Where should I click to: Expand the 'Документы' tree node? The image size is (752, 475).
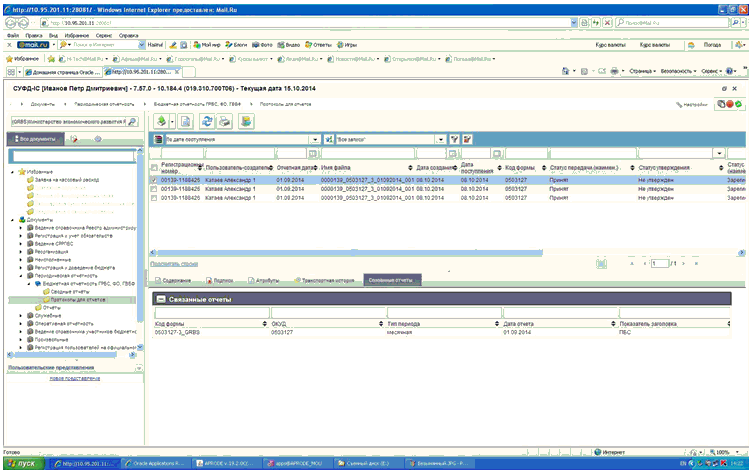[11, 219]
